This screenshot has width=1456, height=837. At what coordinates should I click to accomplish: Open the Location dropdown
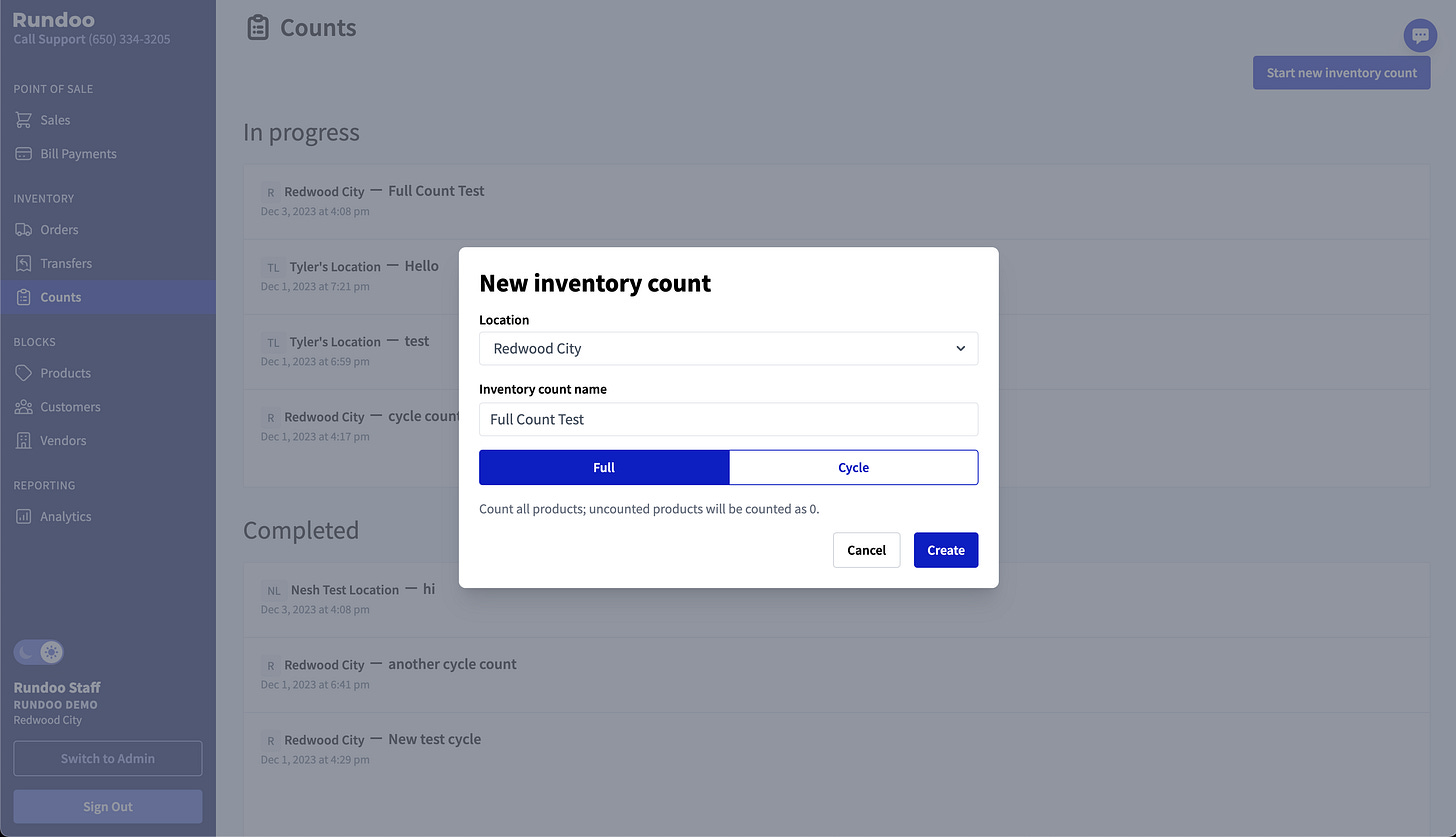pos(728,348)
